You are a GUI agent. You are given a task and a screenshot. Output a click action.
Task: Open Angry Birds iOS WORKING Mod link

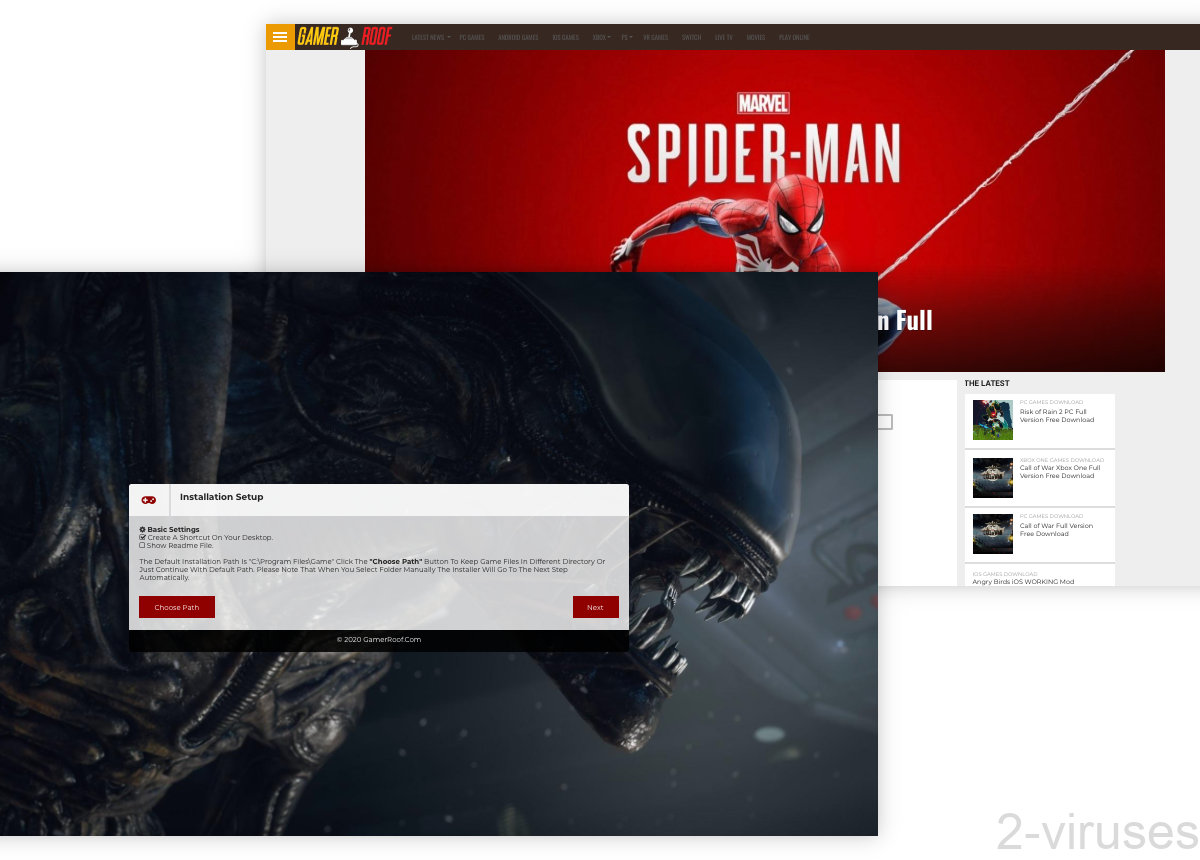click(1023, 581)
